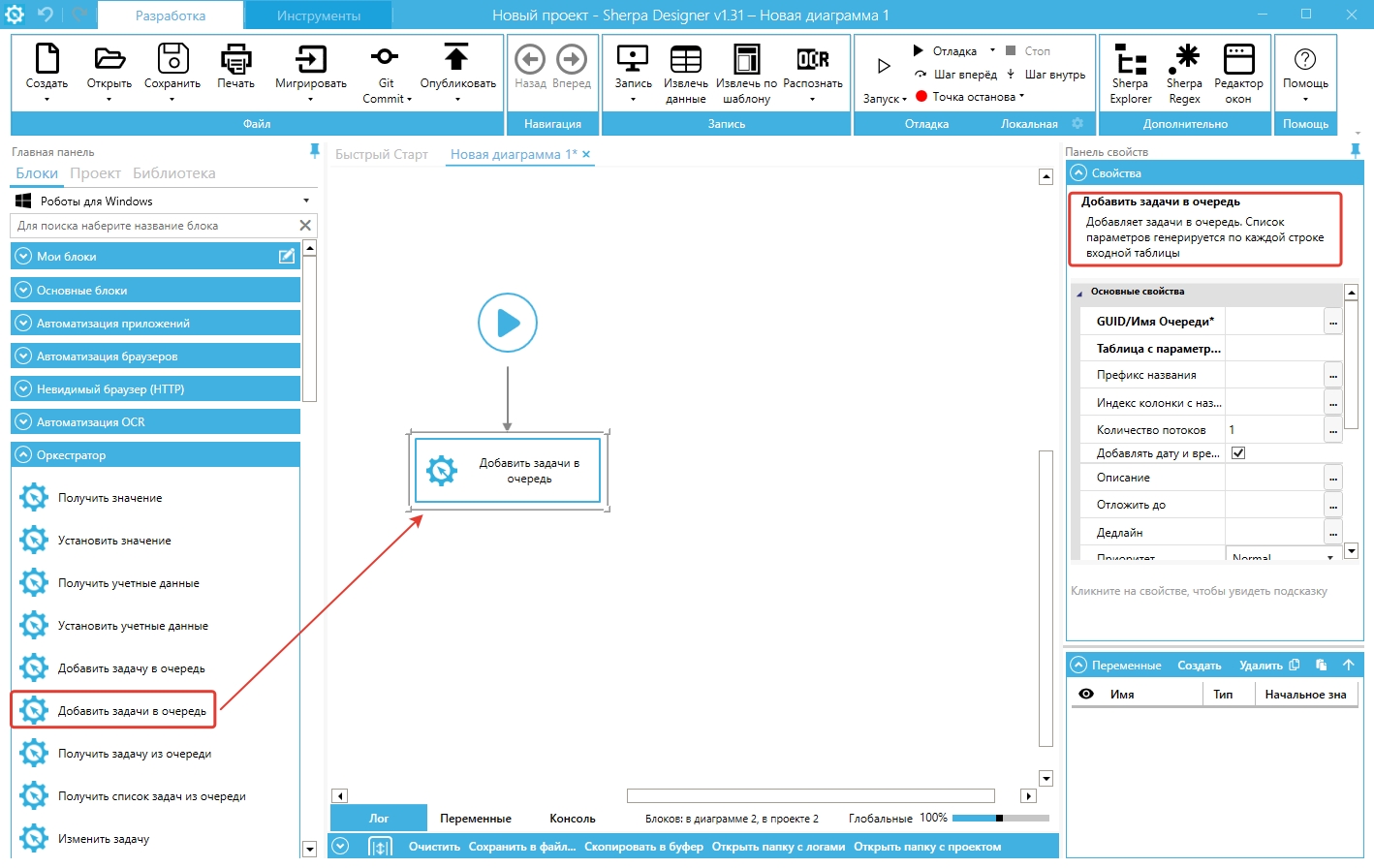
Task: Switch to the Инструменты ribbon tab
Action: click(x=318, y=15)
